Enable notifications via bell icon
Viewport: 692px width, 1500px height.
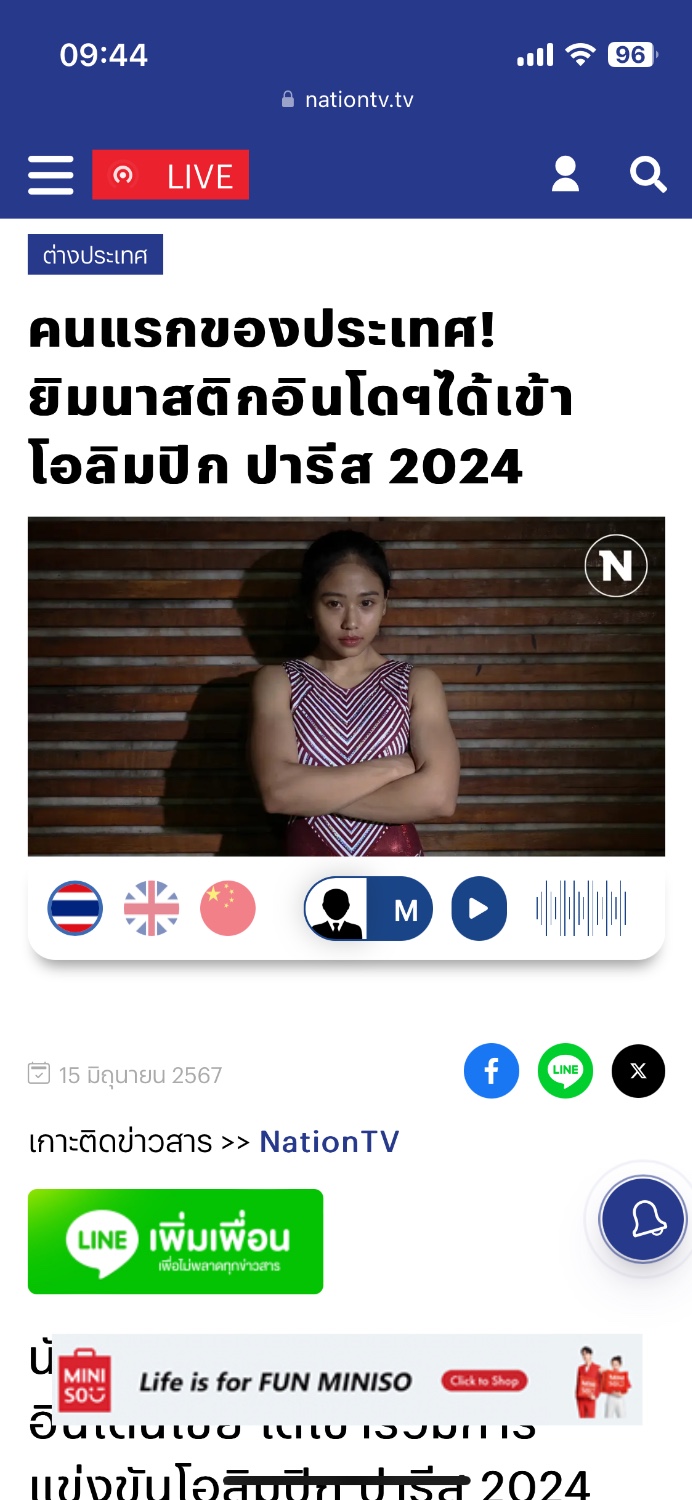(643, 1220)
